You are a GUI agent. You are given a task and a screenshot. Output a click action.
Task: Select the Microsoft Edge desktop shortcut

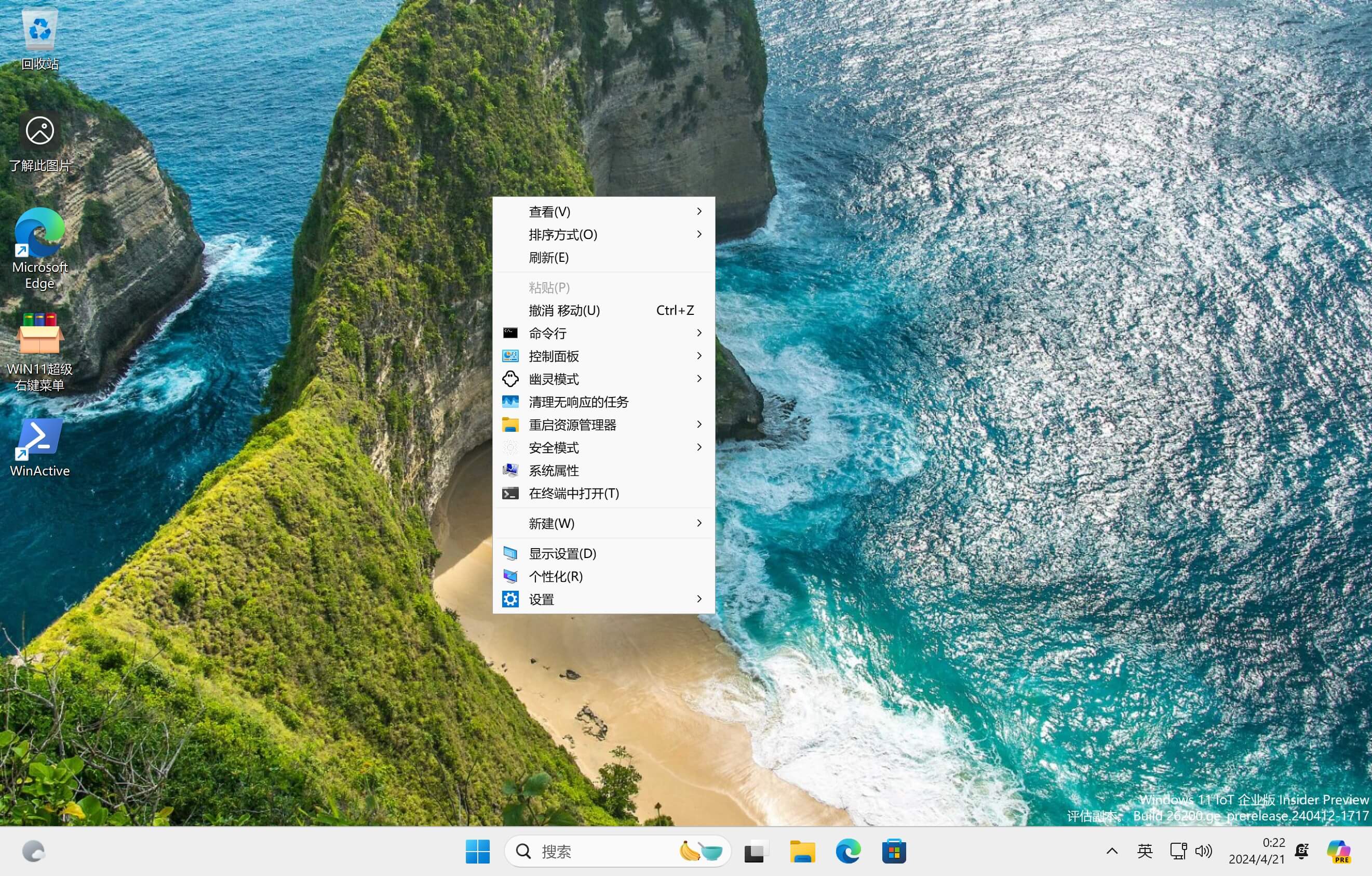tap(39, 249)
